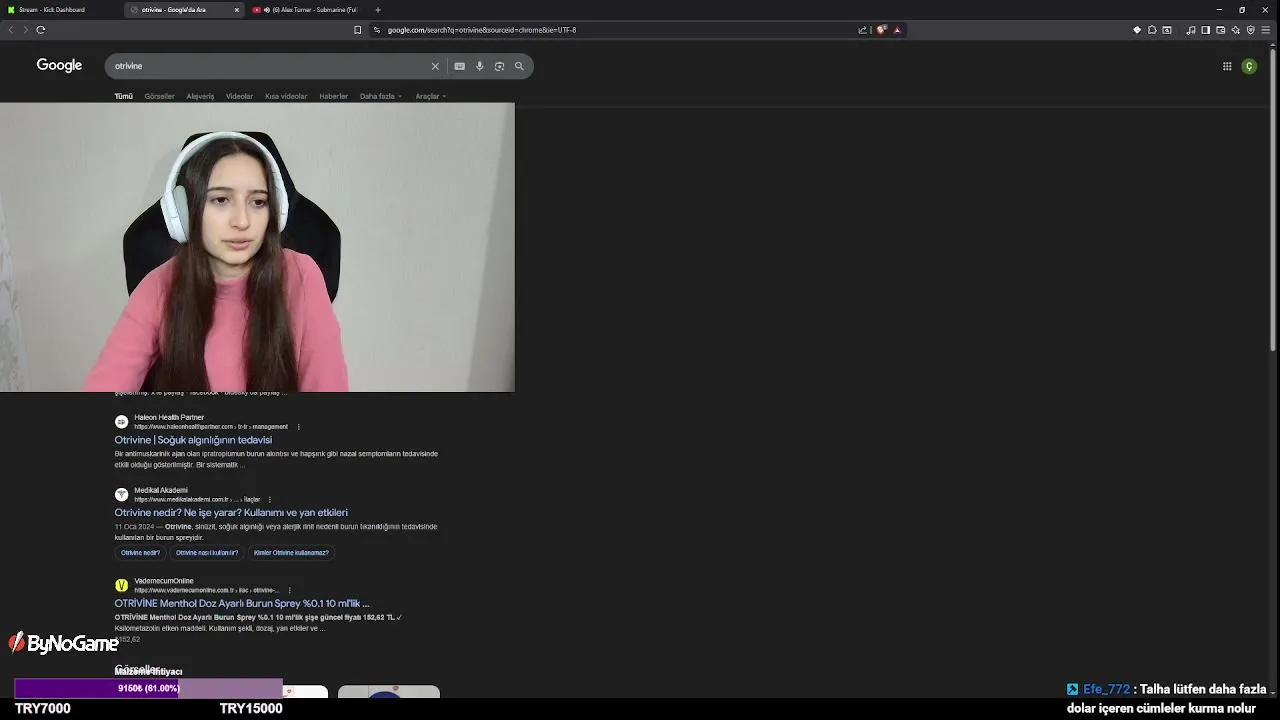Open the Google apps grid
The height and width of the screenshot is (720, 1280).
(1227, 66)
